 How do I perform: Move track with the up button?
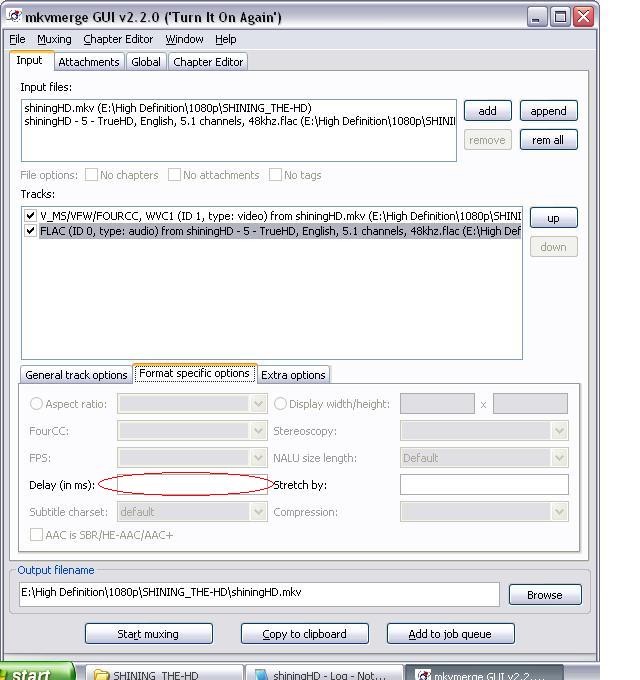(553, 218)
